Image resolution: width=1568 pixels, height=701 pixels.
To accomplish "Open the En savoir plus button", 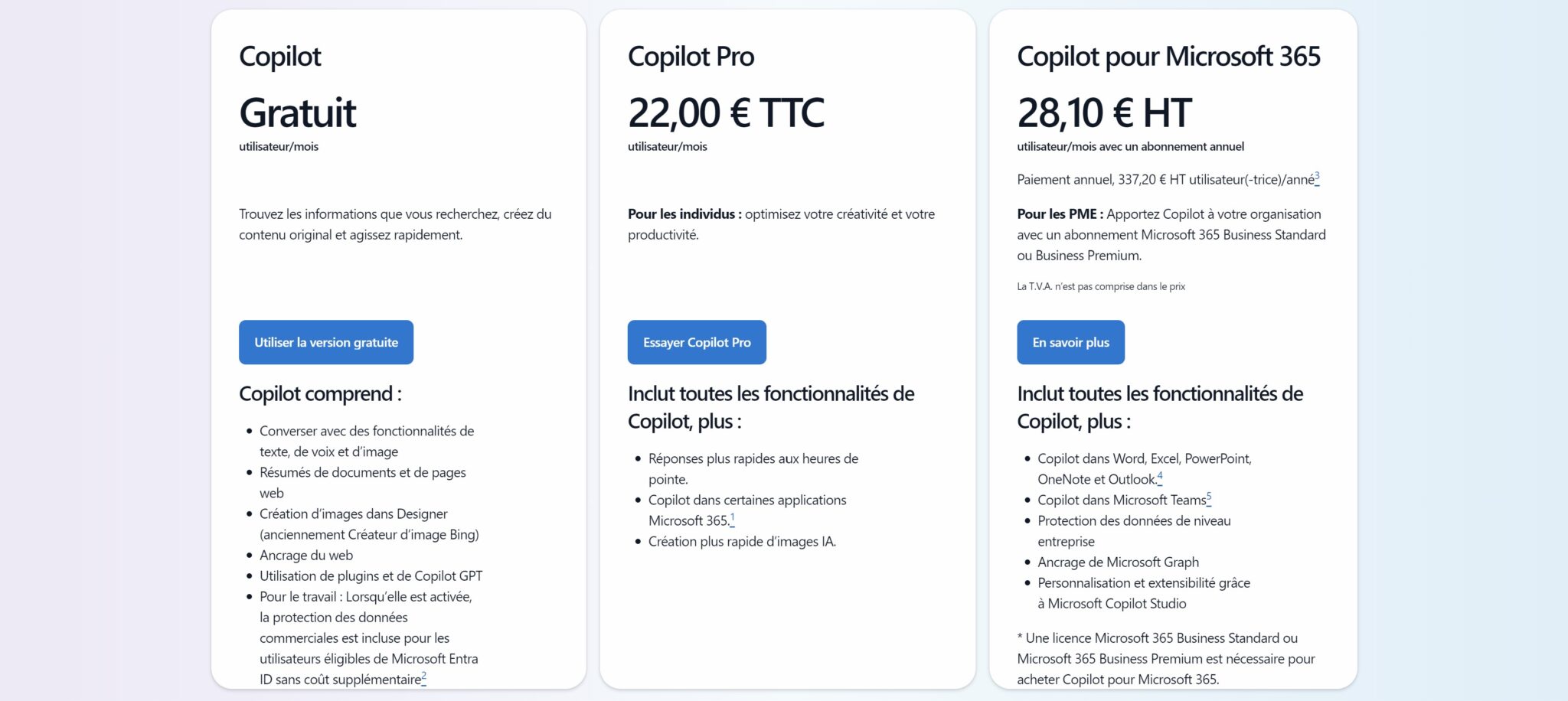I will click(1070, 342).
